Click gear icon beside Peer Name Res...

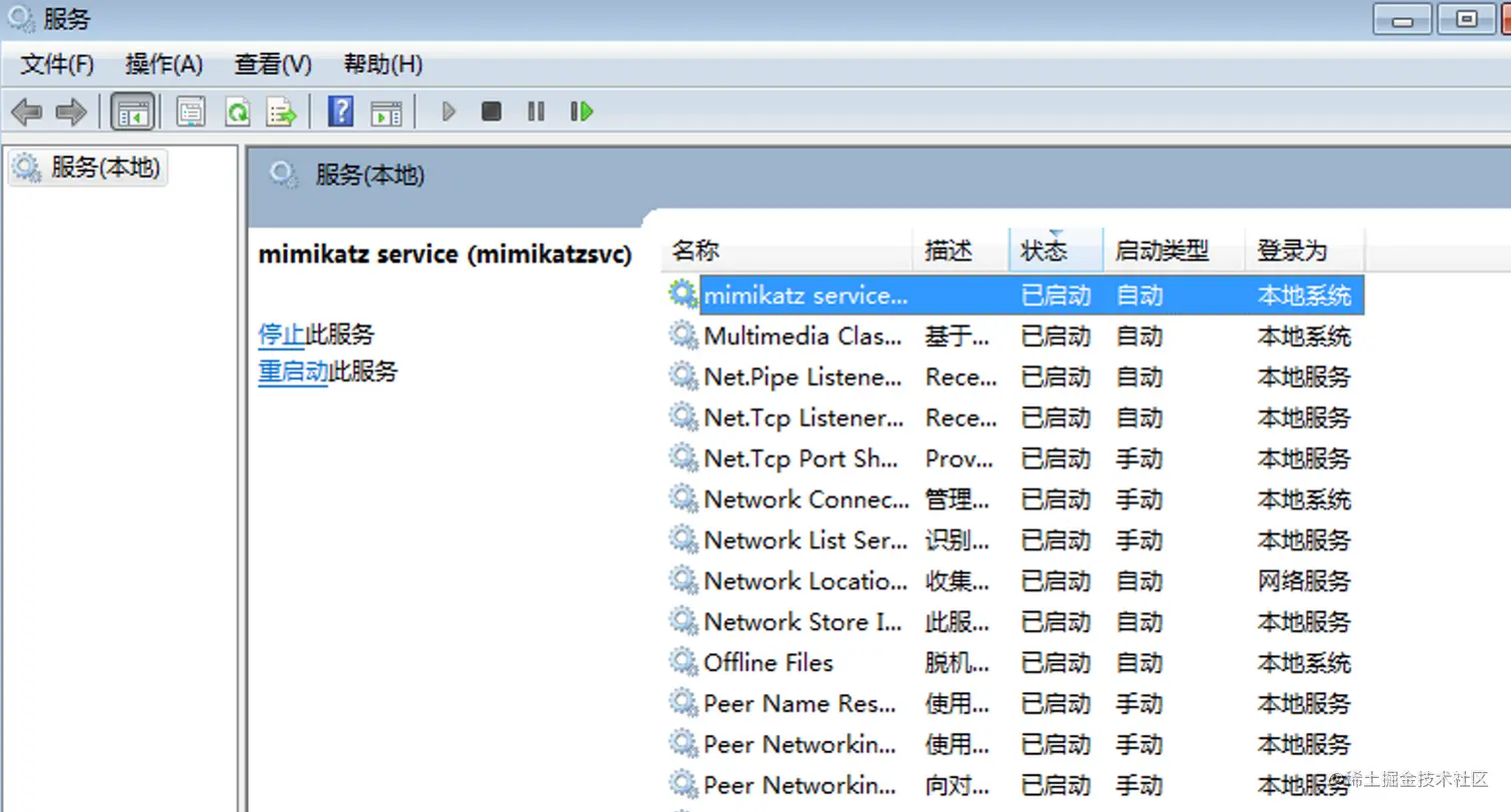[683, 703]
